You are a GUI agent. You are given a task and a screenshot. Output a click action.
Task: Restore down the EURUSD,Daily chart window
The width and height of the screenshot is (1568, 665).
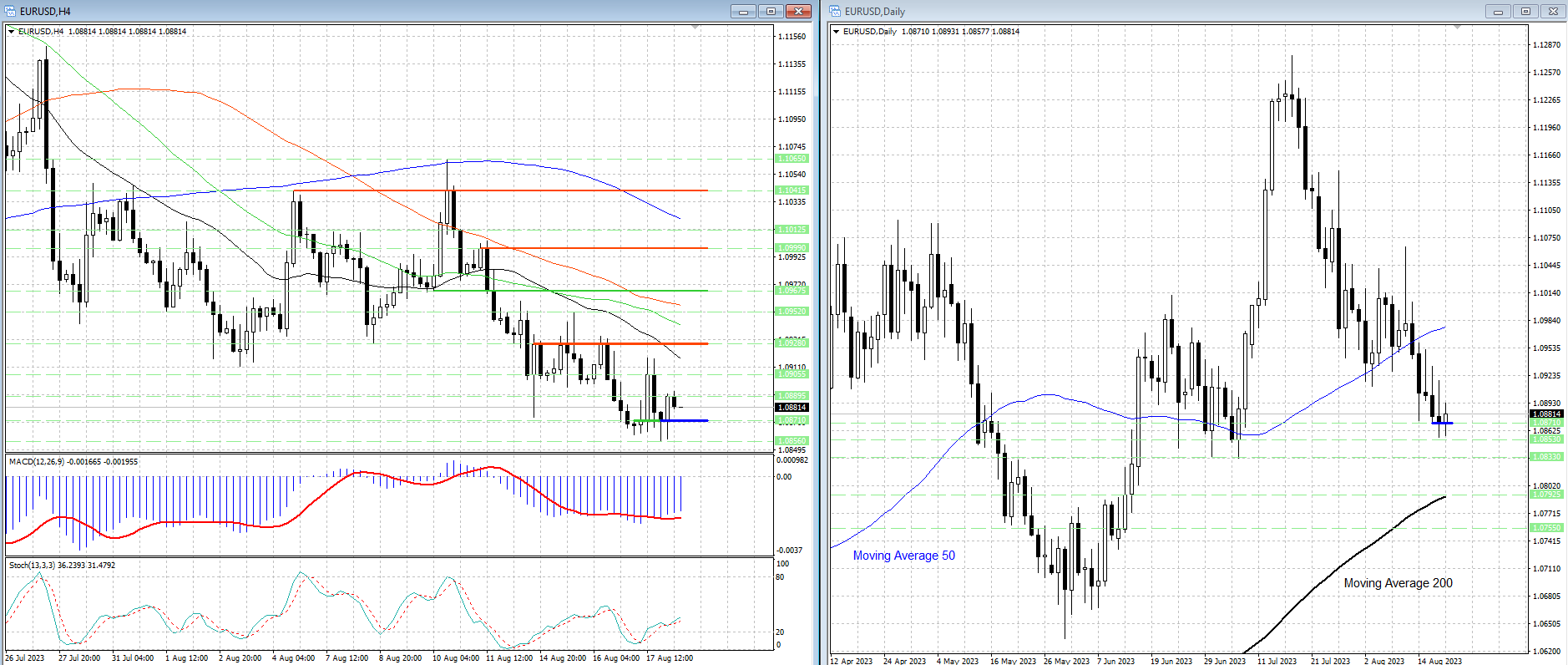[1525, 11]
